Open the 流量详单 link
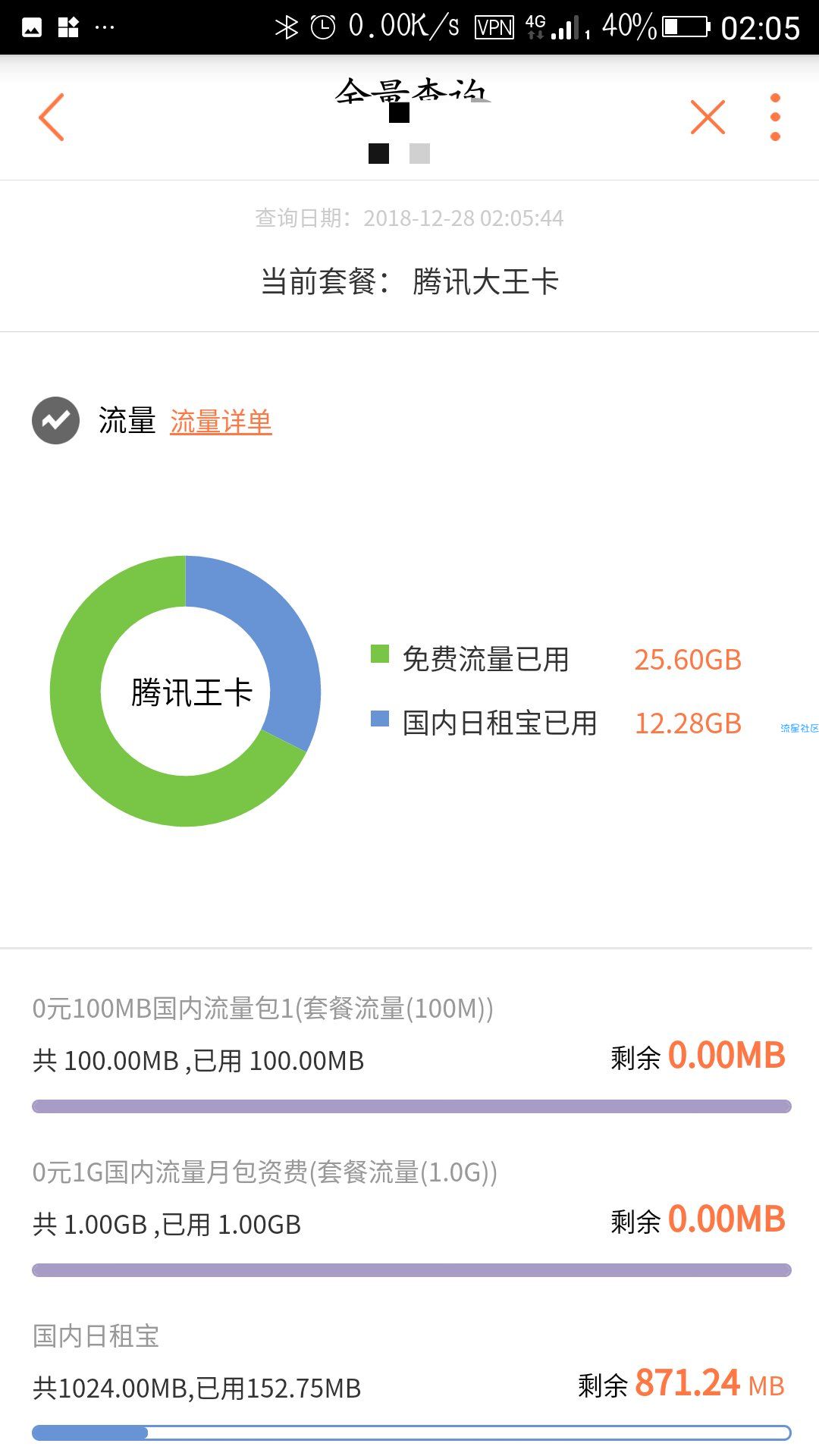The height and width of the screenshot is (1456, 819). pos(221,422)
